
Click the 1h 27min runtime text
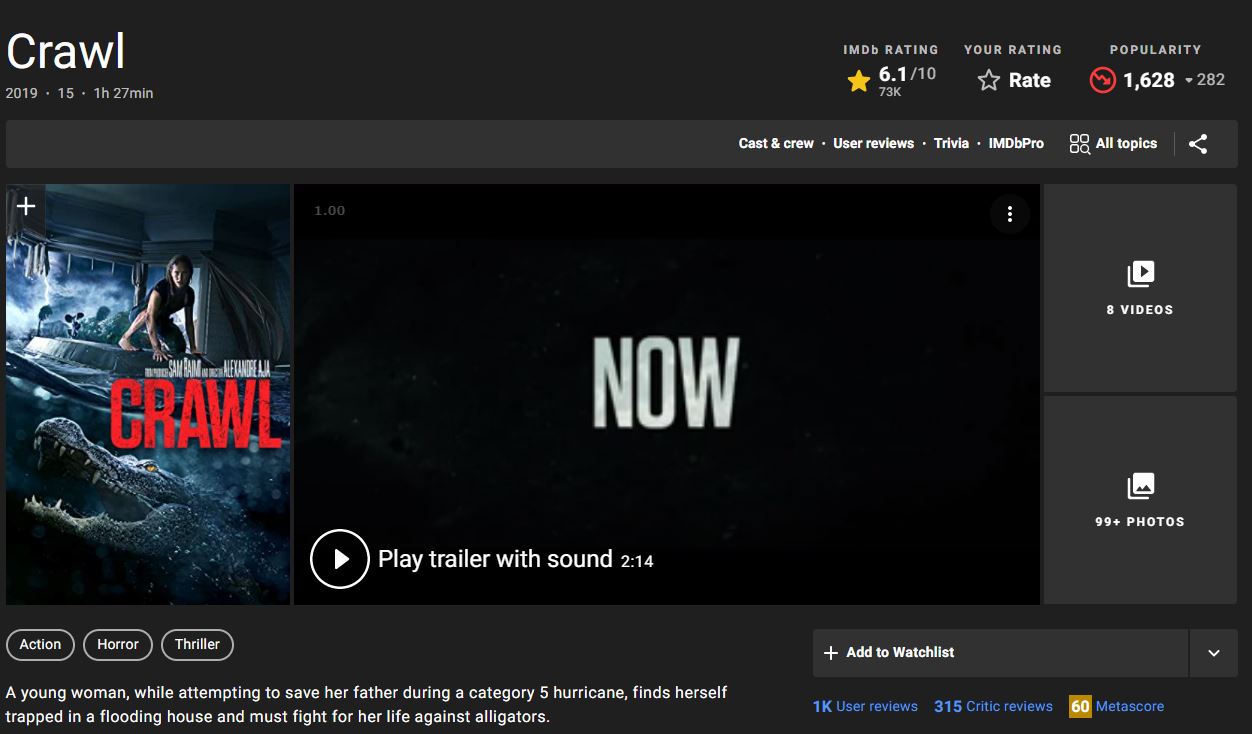point(124,93)
